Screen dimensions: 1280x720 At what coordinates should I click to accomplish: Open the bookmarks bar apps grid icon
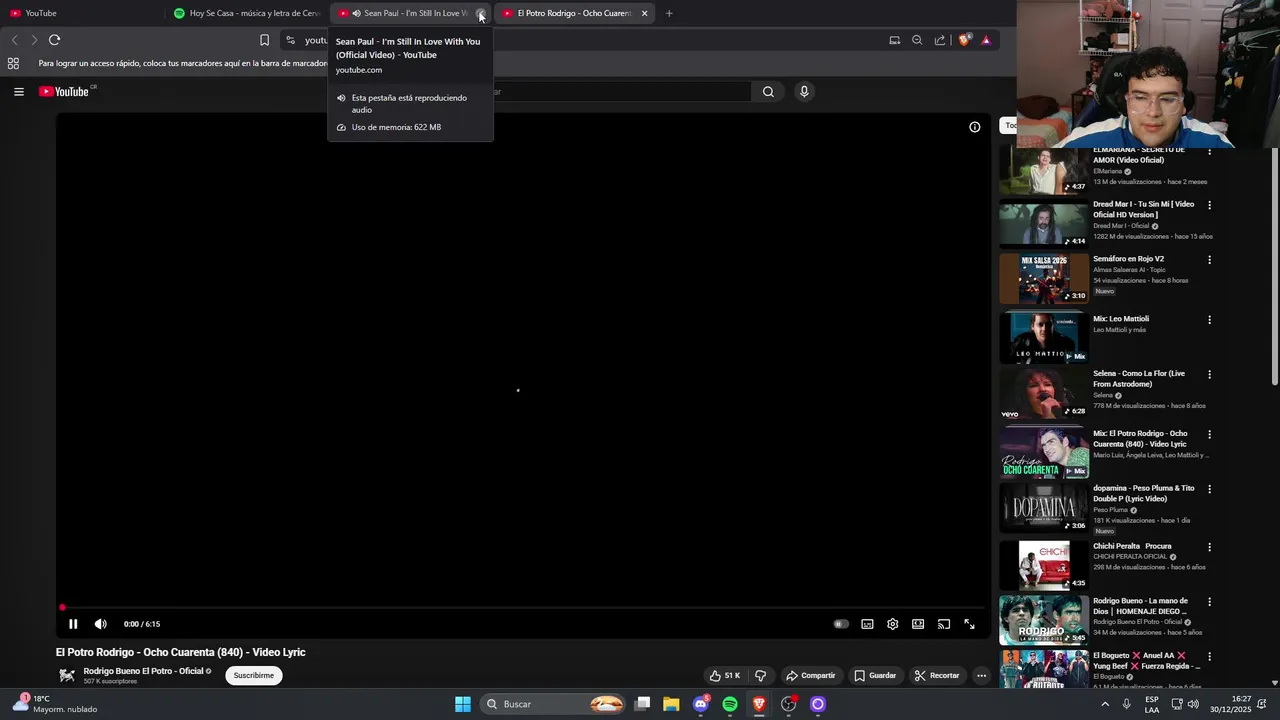(13, 63)
